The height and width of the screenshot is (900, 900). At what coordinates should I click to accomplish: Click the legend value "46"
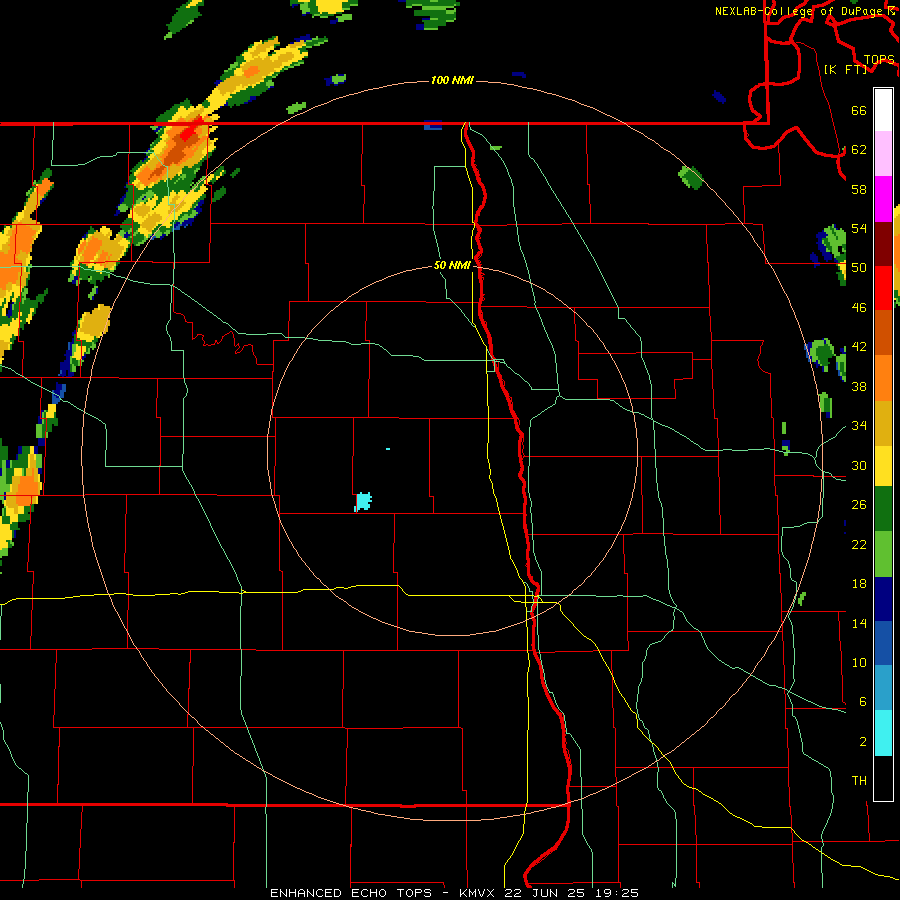click(x=859, y=308)
